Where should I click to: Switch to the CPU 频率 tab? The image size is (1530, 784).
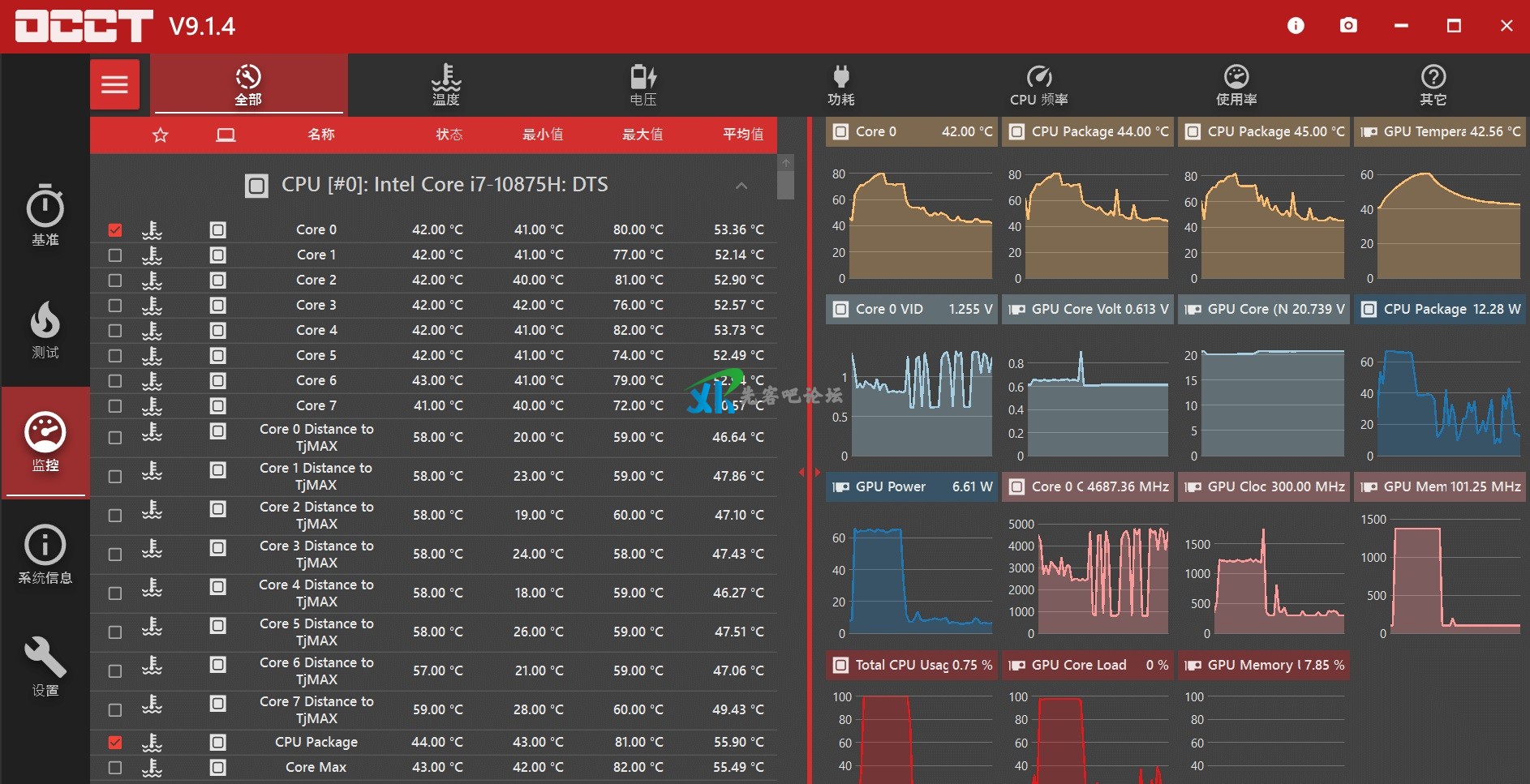click(x=1038, y=84)
